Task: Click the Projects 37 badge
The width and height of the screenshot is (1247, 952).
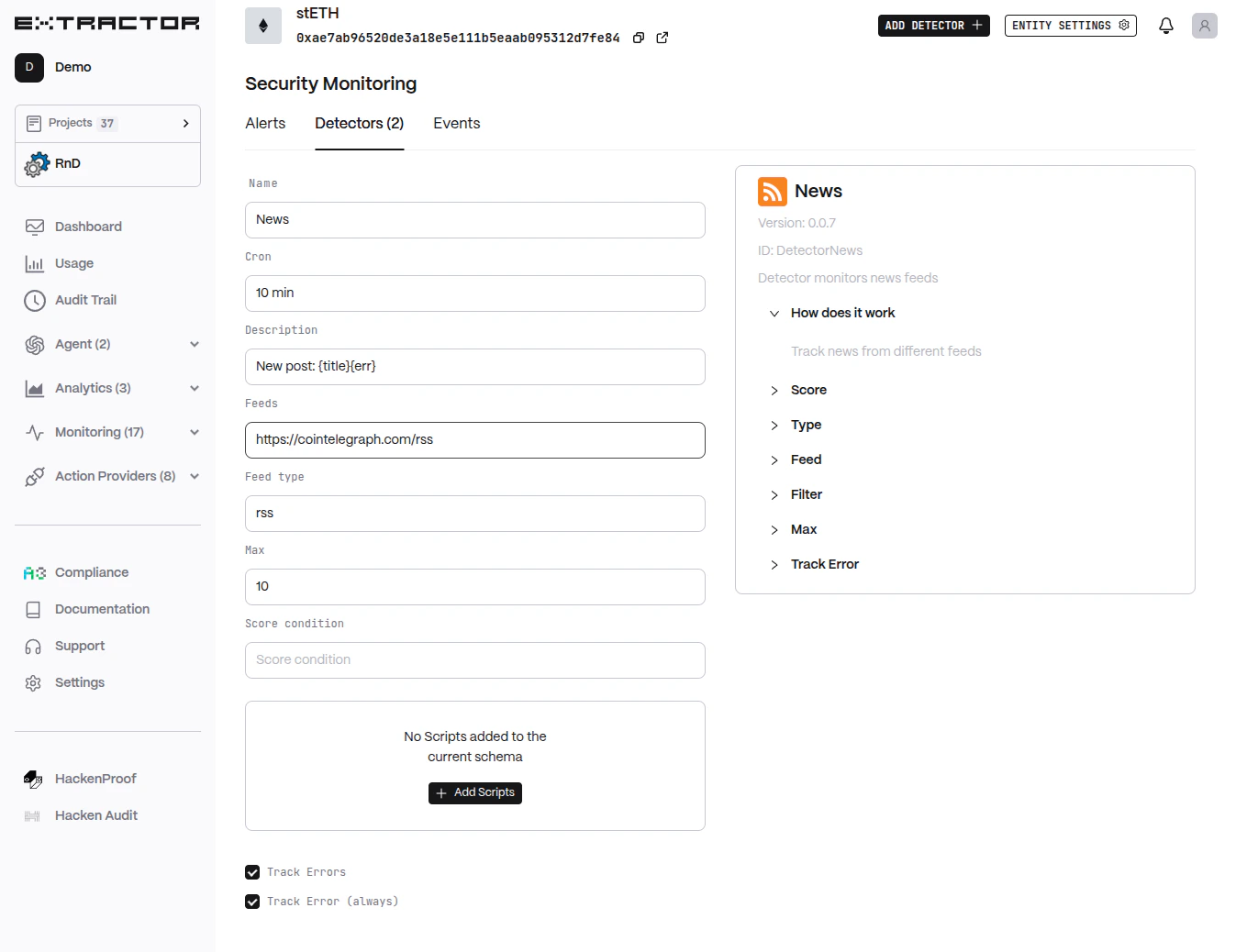Action: pos(107,123)
